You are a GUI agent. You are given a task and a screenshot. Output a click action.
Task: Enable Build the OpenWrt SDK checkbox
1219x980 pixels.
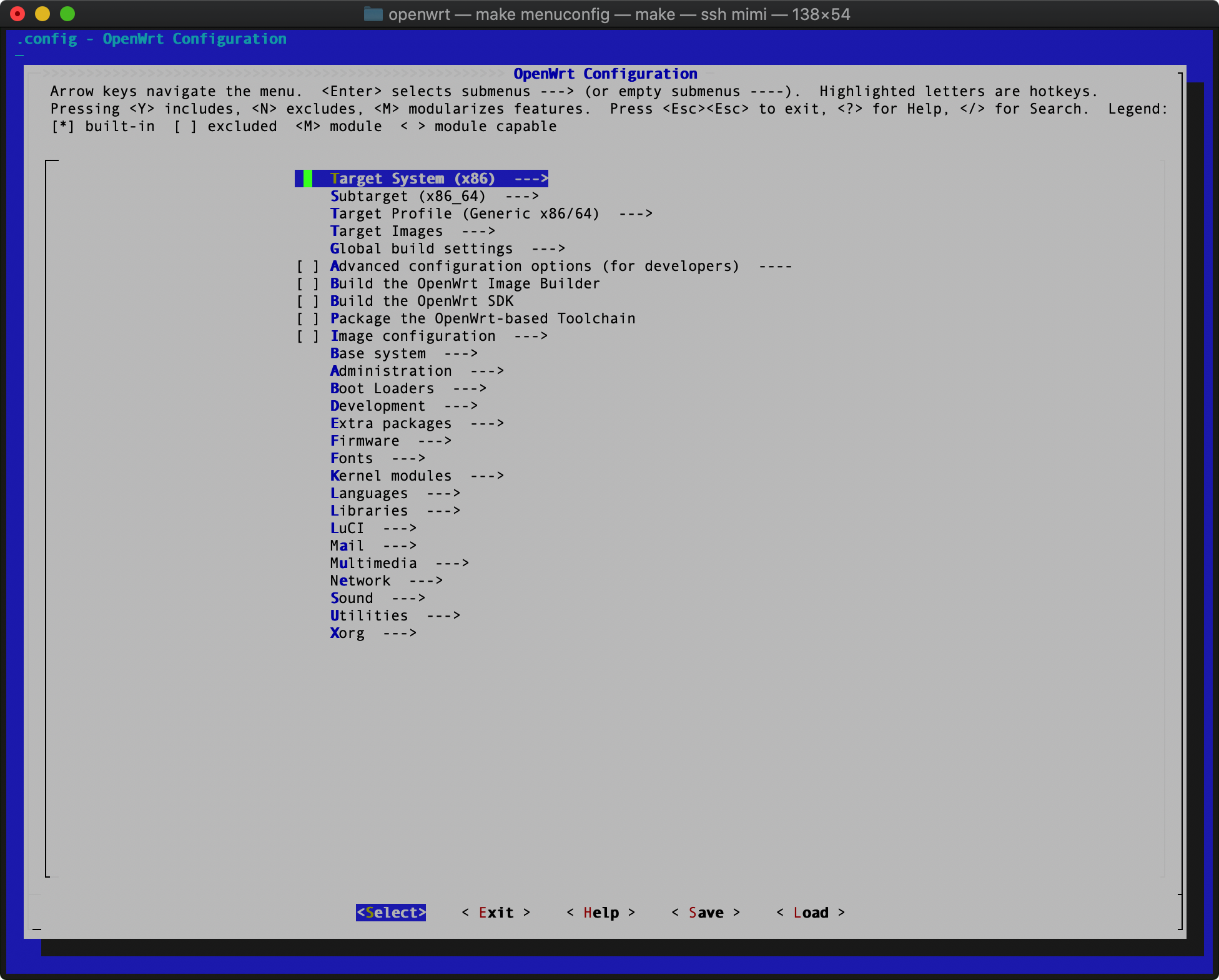point(307,301)
